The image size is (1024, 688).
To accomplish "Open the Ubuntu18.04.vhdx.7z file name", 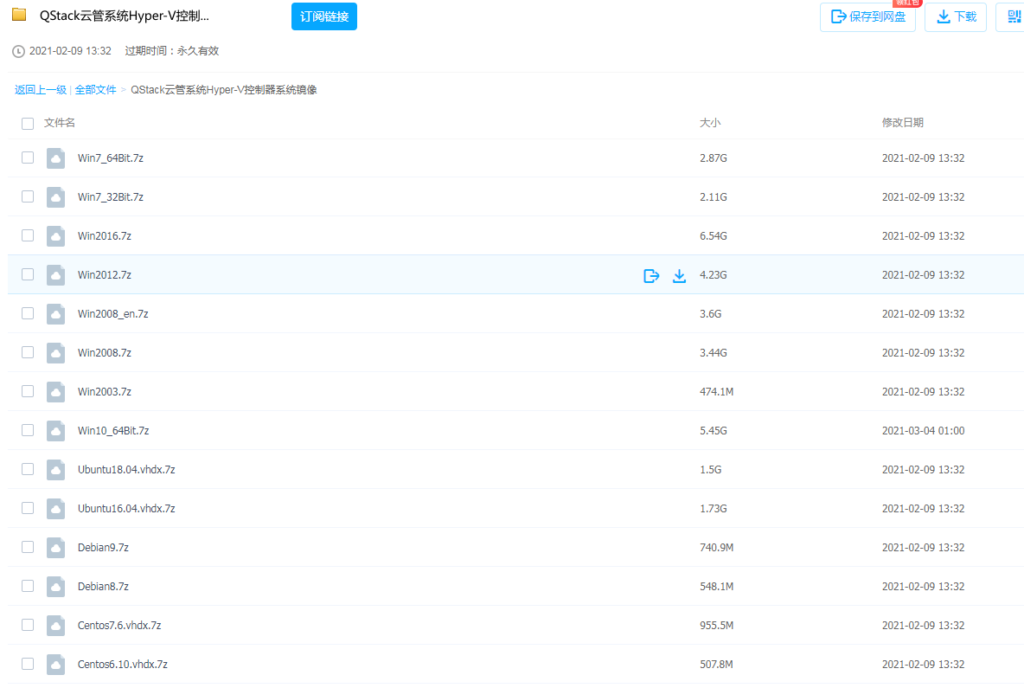I will tap(126, 470).
